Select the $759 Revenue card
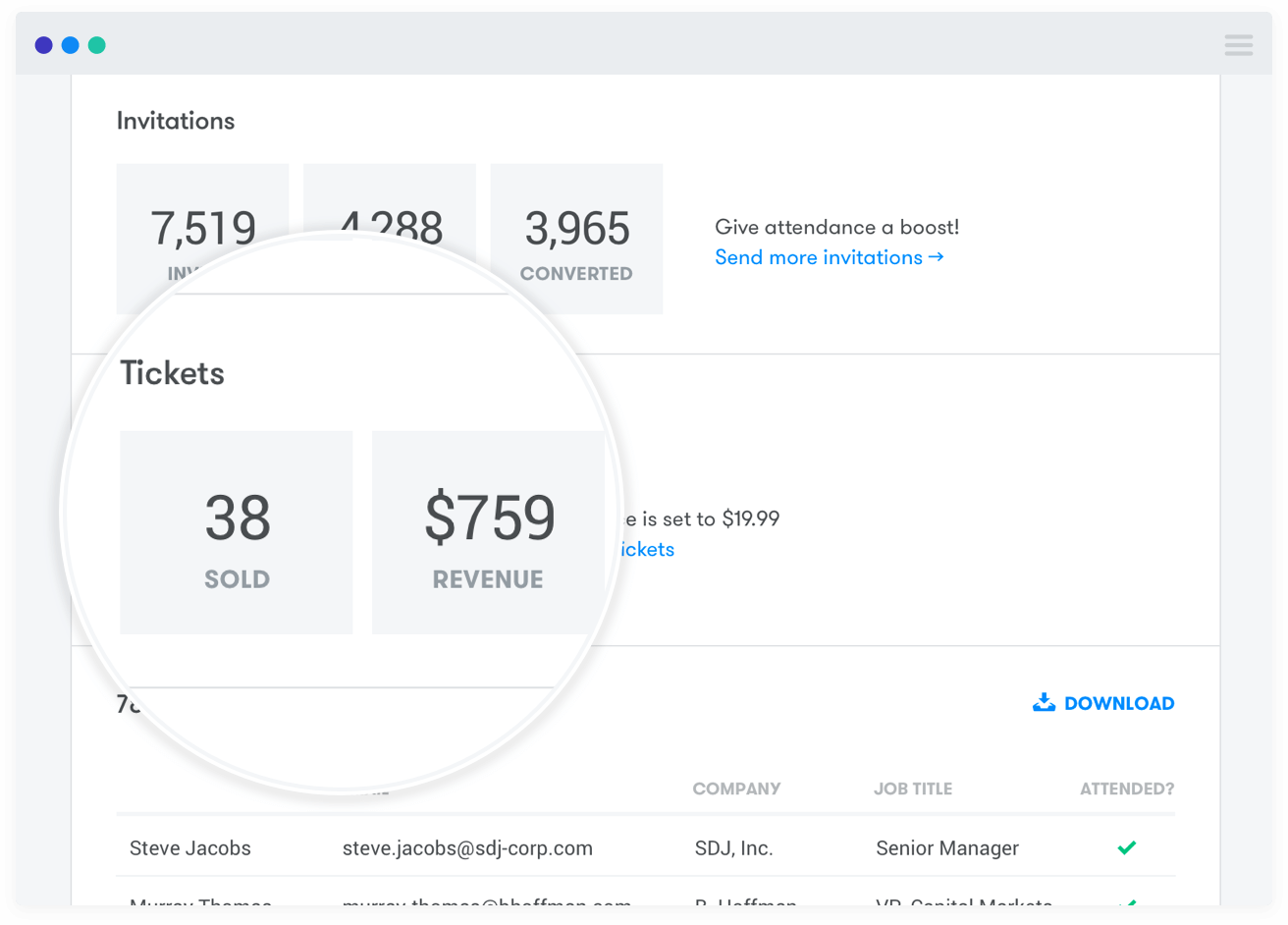 point(488,532)
